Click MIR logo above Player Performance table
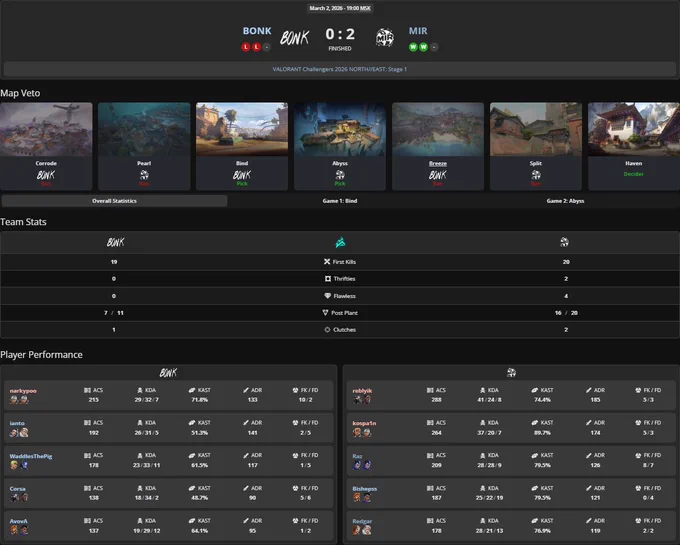The image size is (680, 545). point(511,372)
